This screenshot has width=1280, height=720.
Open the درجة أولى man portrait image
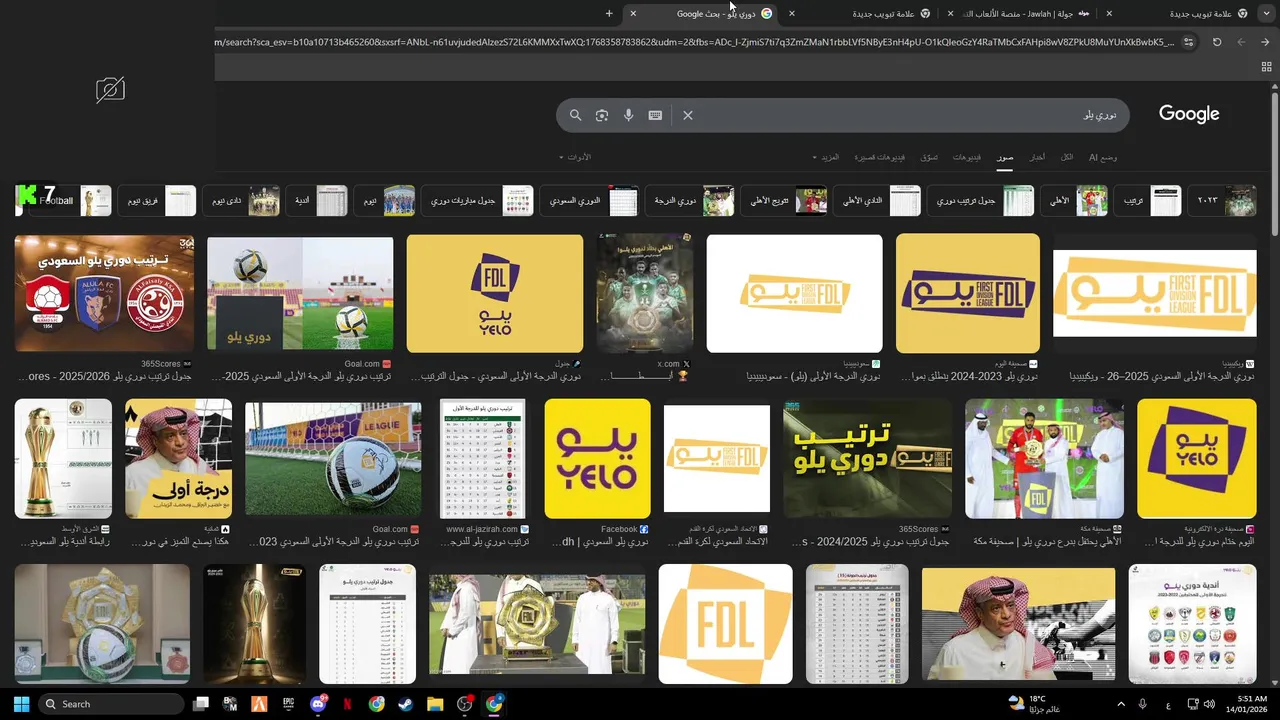[178, 458]
